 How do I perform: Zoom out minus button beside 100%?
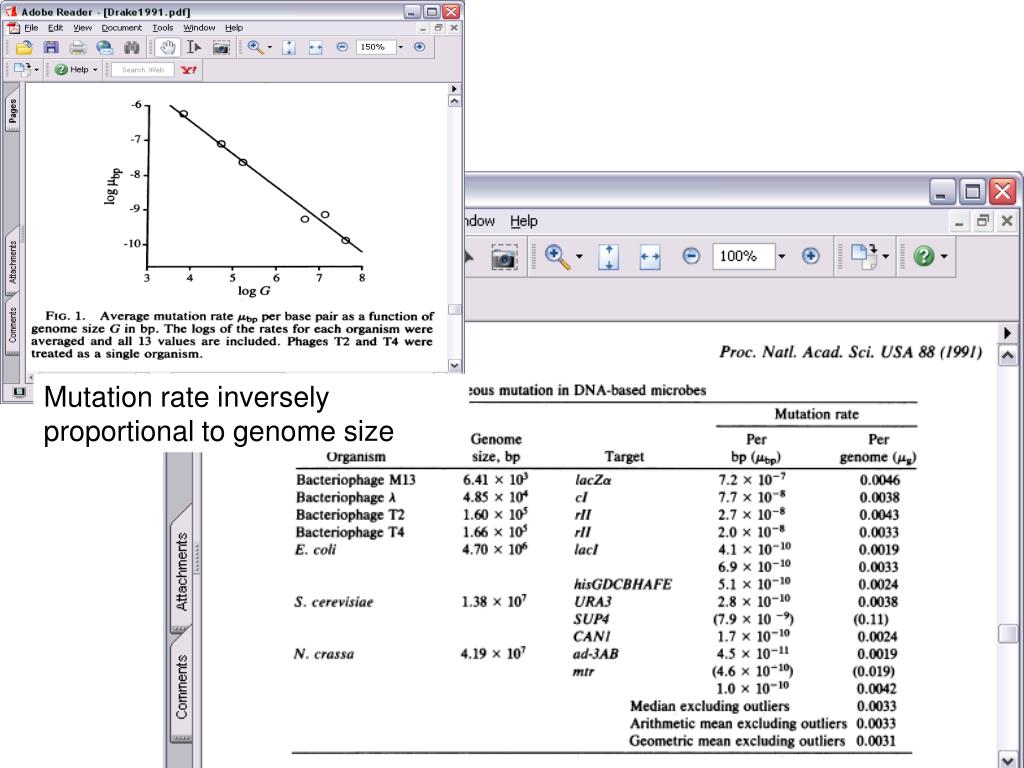click(x=691, y=256)
